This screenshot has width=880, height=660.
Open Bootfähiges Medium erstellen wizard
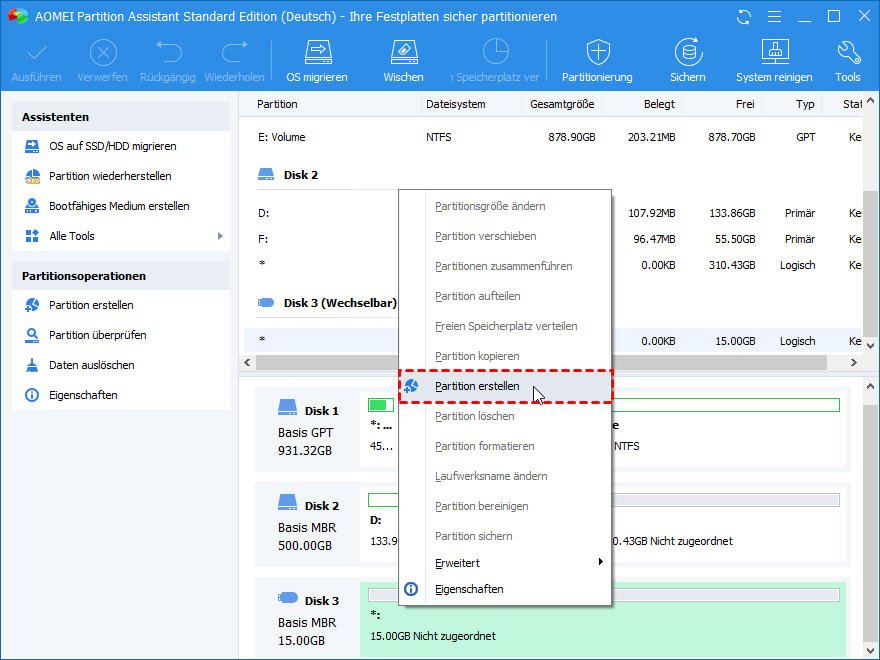(121, 206)
